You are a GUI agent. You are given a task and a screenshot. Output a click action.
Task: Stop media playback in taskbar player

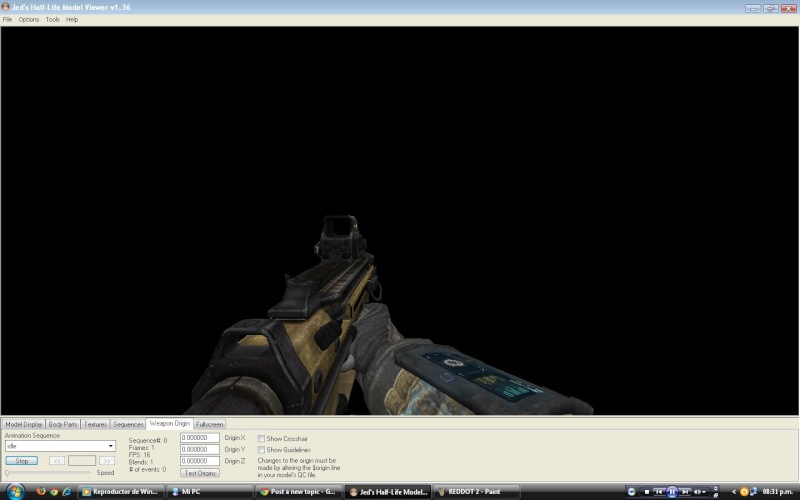pos(646,492)
